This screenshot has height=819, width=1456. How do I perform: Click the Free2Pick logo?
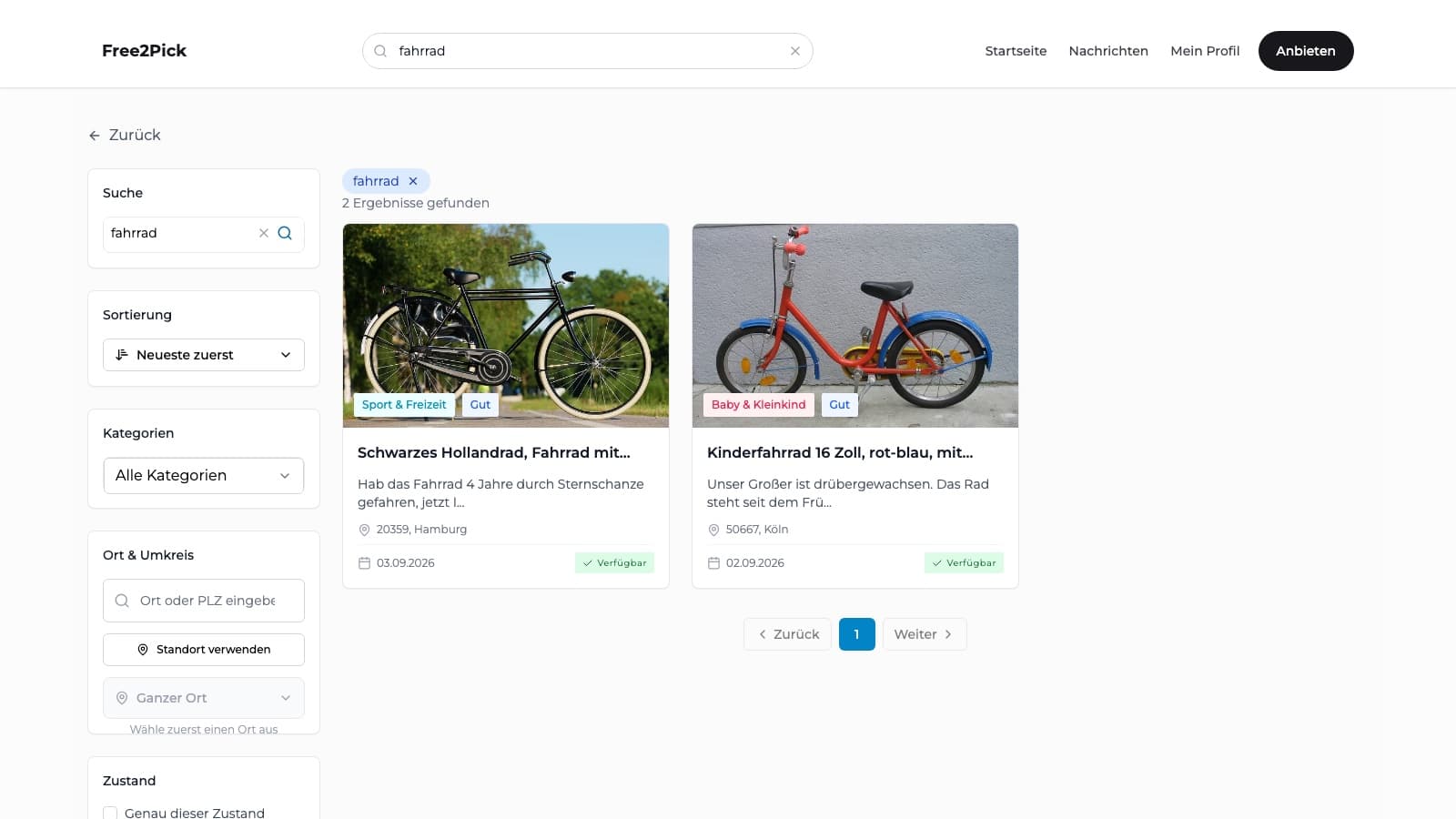pos(144,51)
